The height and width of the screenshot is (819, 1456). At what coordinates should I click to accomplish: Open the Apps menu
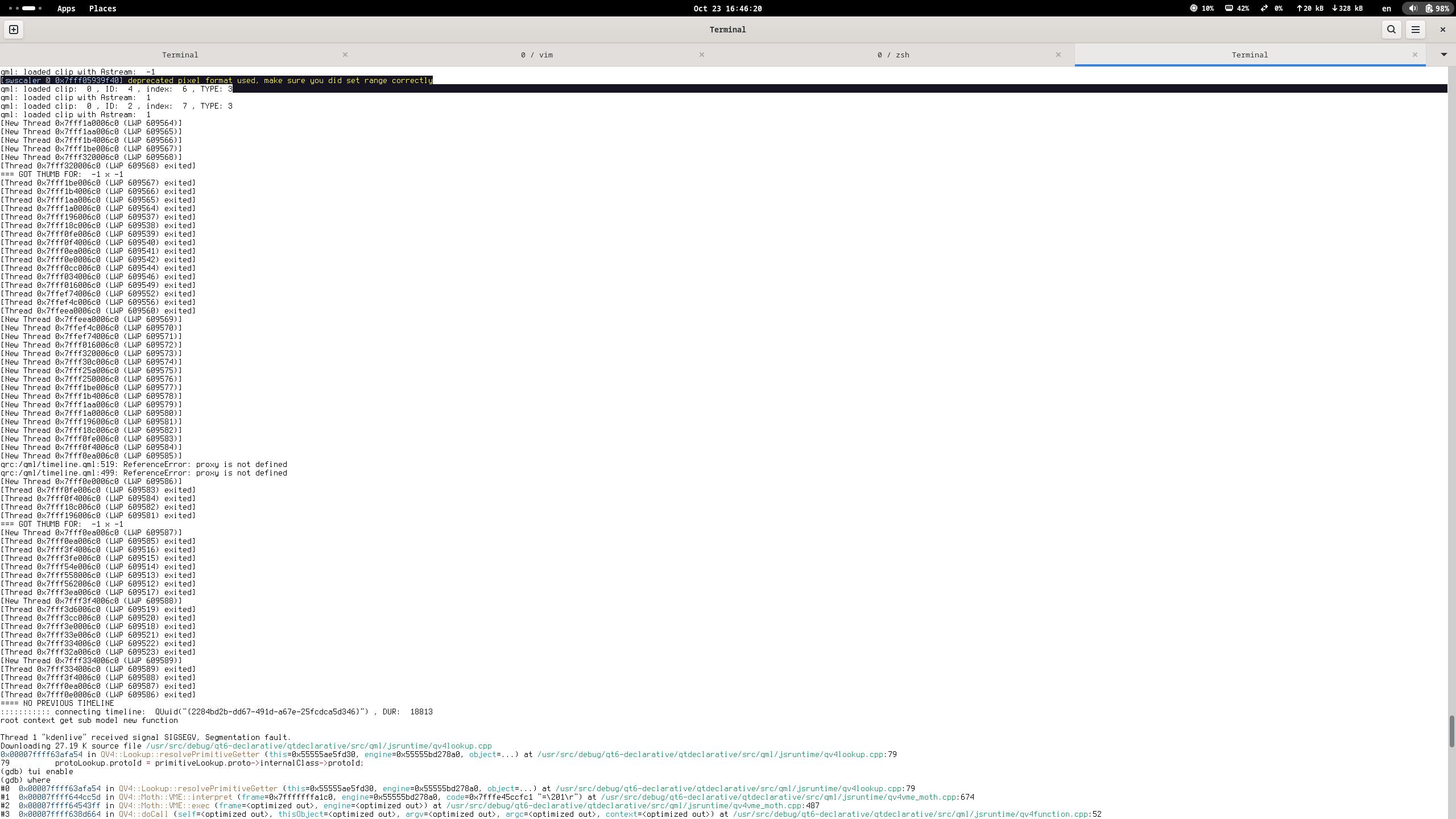(66, 9)
